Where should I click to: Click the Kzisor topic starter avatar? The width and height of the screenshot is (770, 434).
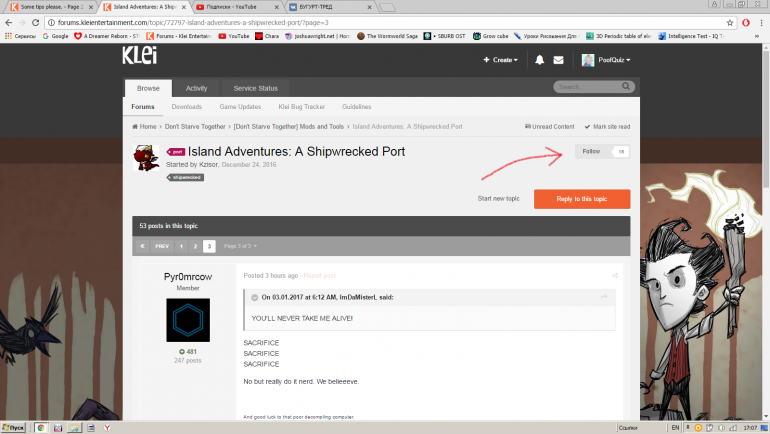146,158
